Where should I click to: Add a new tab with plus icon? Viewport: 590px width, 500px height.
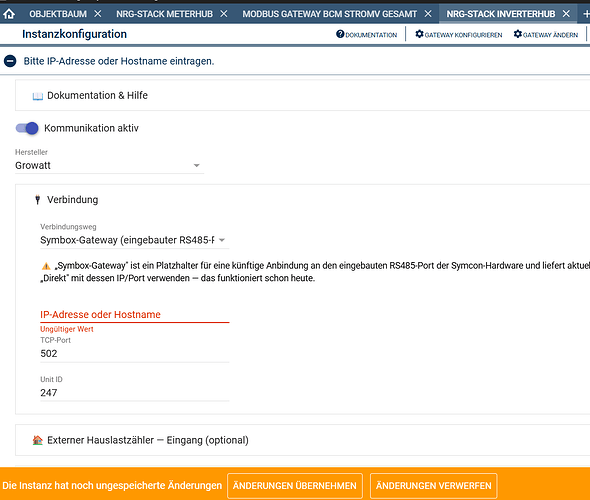586,14
